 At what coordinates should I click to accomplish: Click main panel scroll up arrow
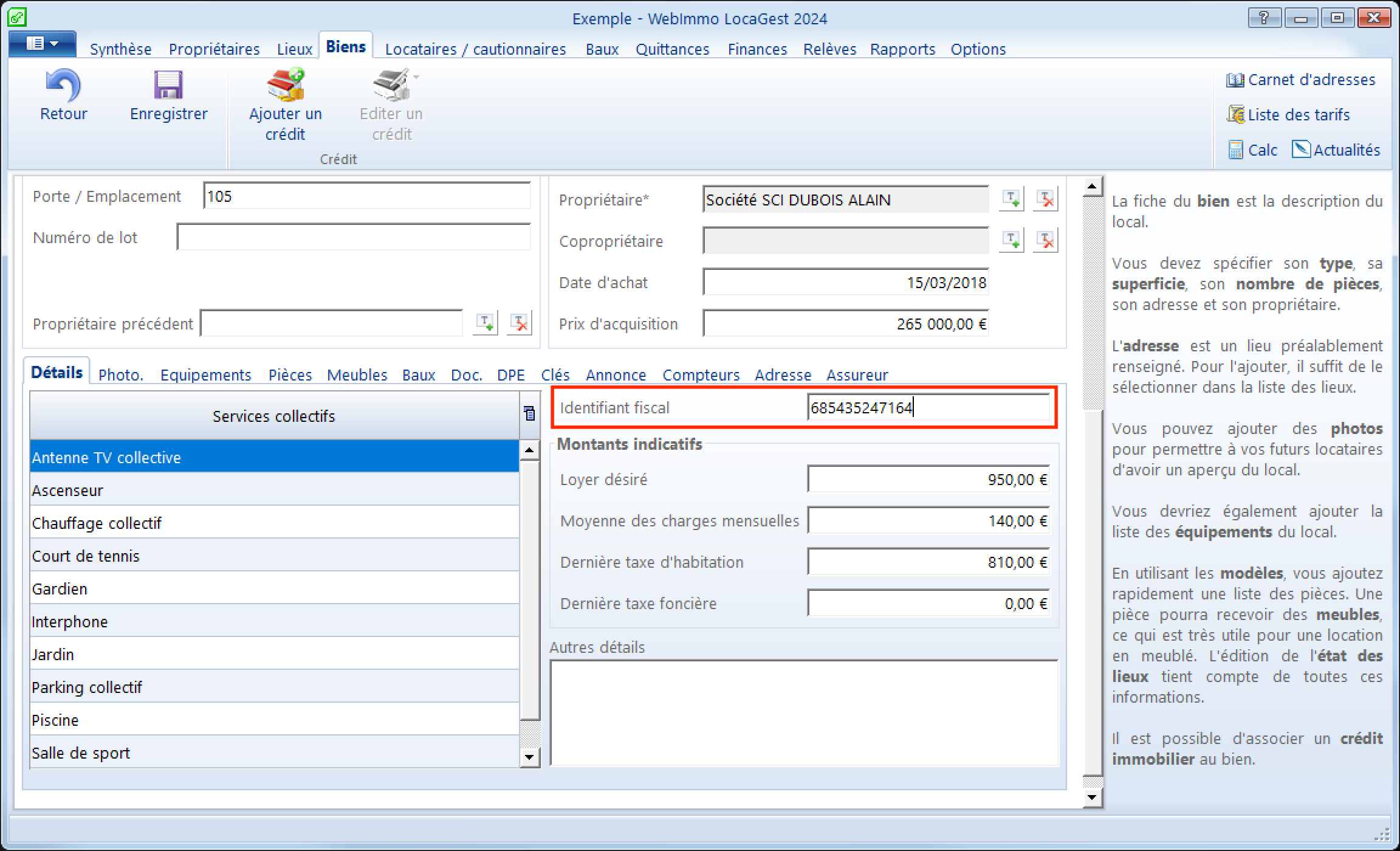pyautogui.click(x=1093, y=186)
